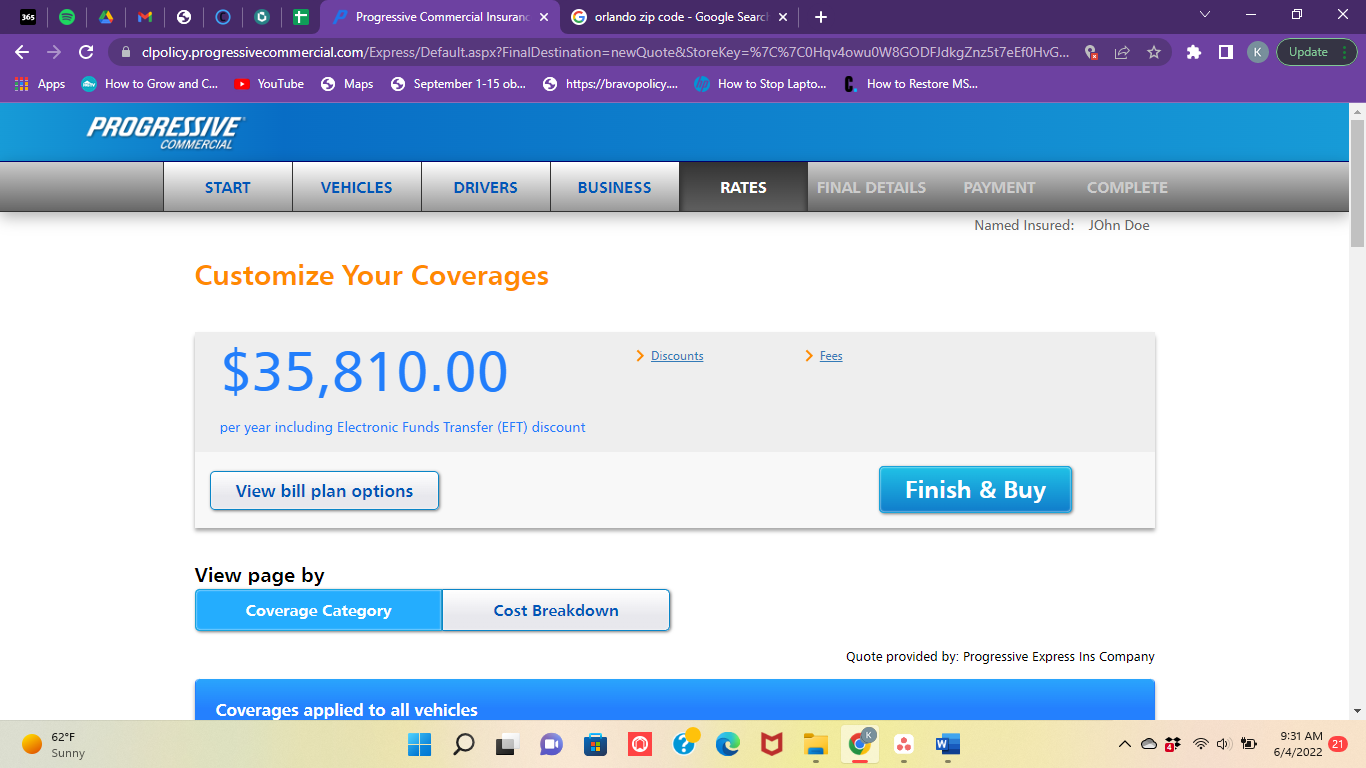Image resolution: width=1366 pixels, height=768 pixels.
Task: Click the $35,810.00 premium amount
Action: (365, 371)
